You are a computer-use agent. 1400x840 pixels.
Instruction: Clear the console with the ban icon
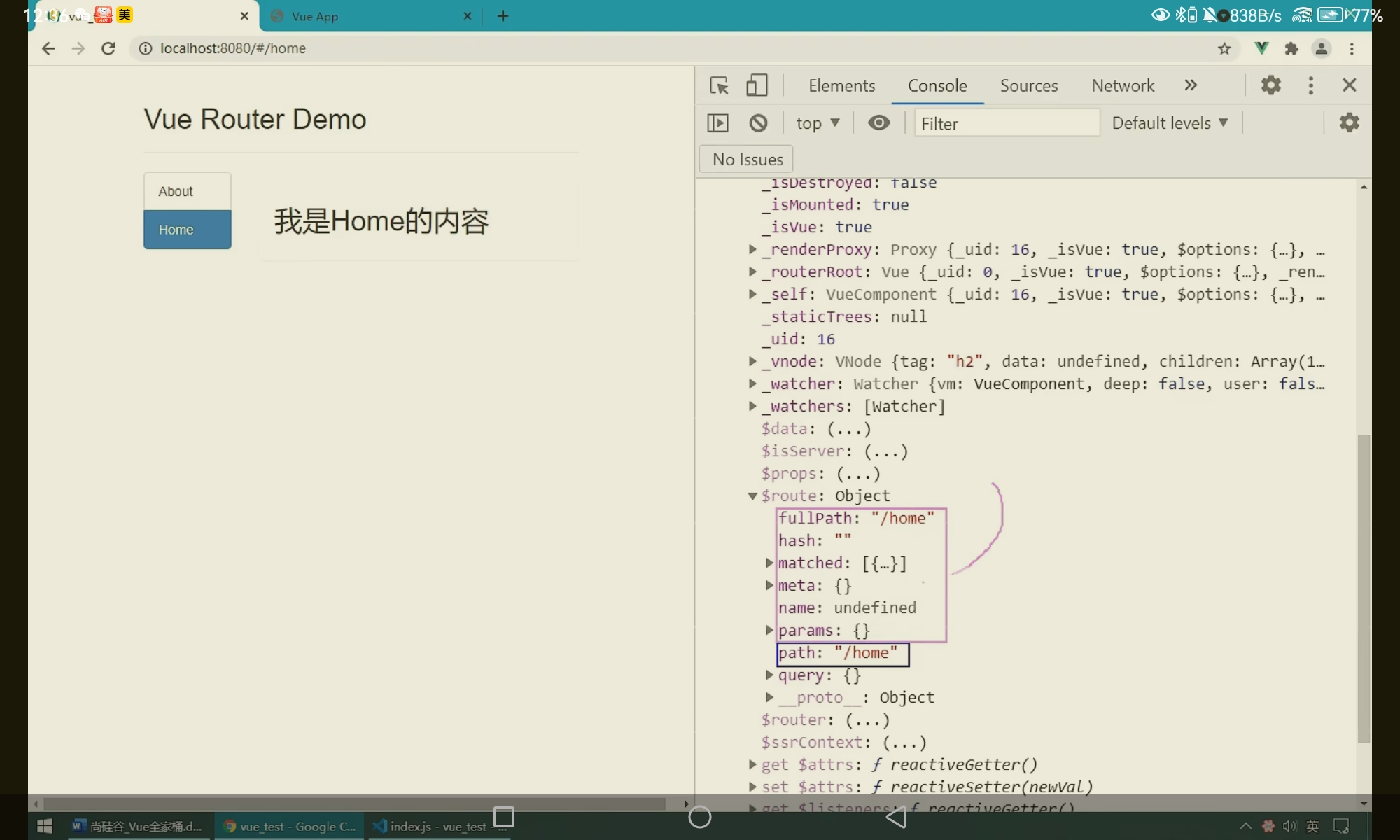tap(758, 123)
